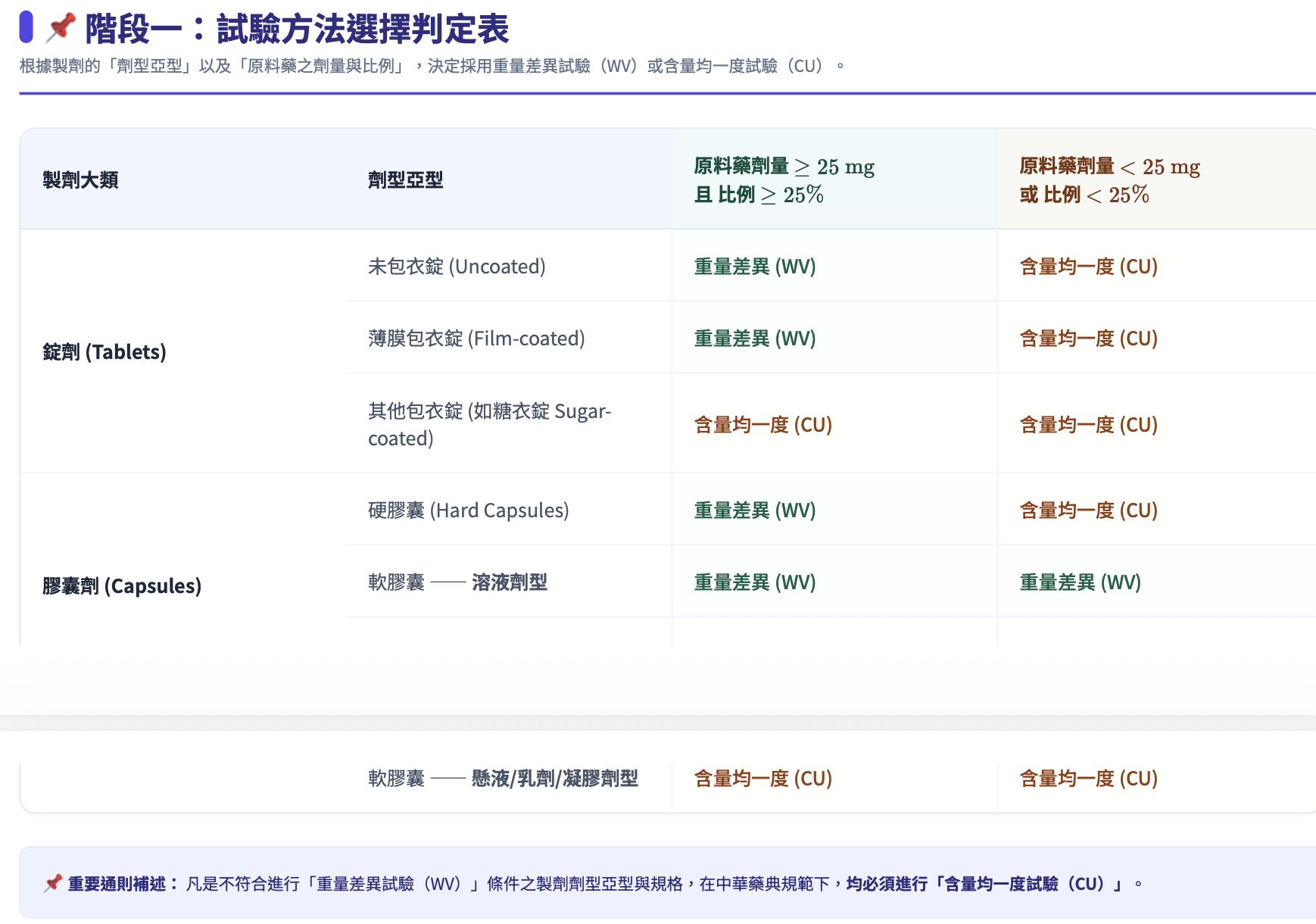Click the 製劑大類 column header
This screenshot has width=1316, height=924.
[x=80, y=179]
